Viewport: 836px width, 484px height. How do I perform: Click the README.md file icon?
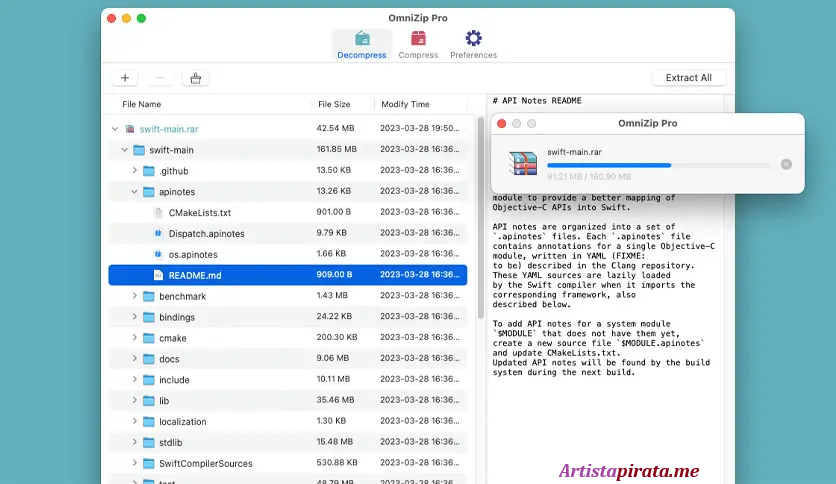click(158, 275)
